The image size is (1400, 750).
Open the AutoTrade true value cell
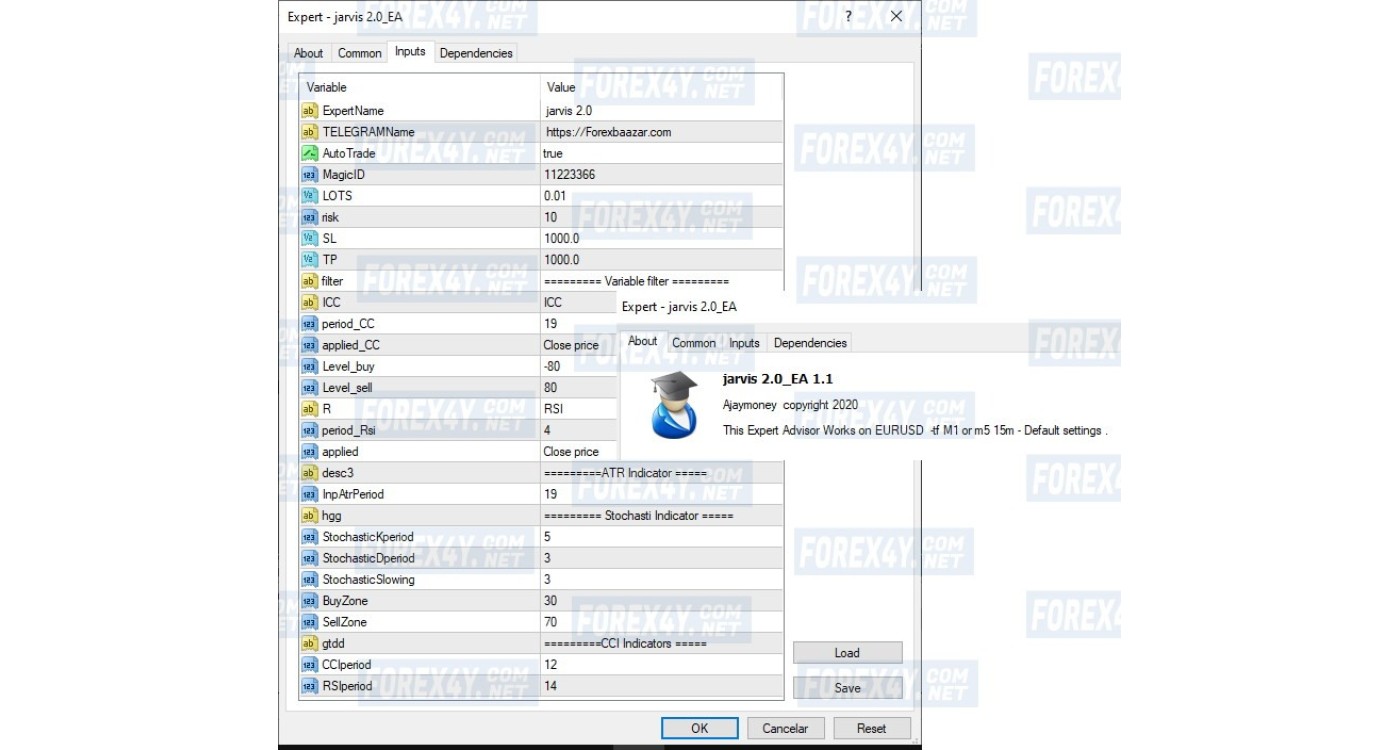pos(660,153)
